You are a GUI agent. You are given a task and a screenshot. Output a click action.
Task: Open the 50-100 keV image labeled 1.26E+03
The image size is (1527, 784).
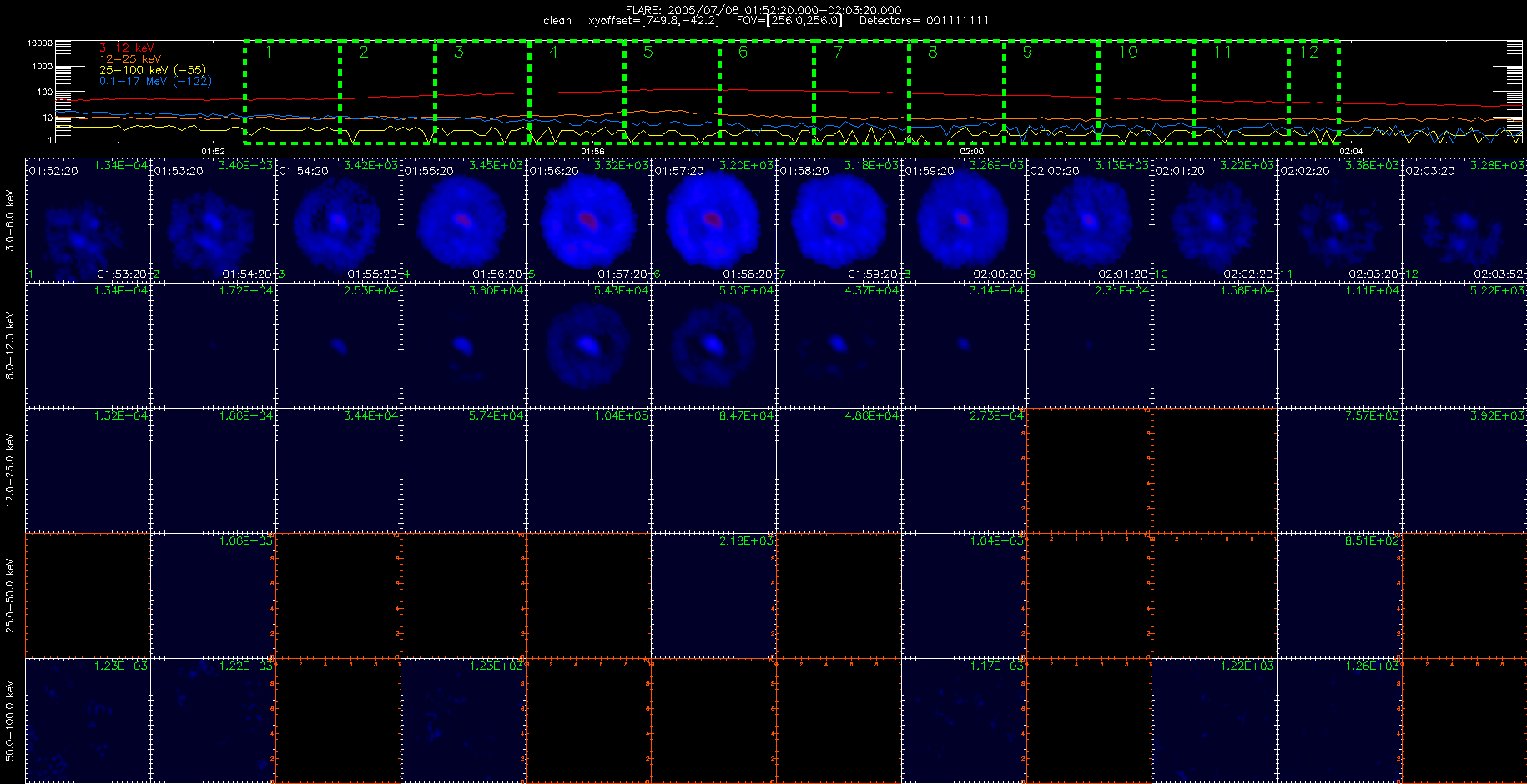1339,721
